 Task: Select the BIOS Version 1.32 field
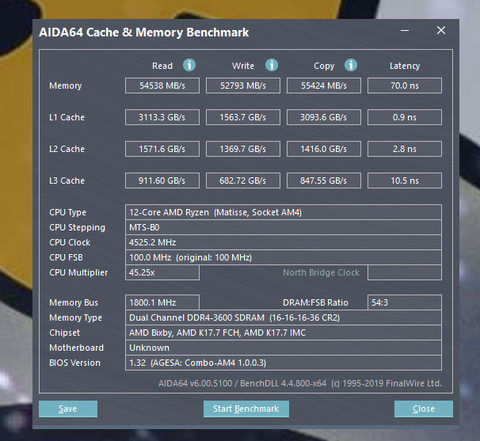pos(283,363)
